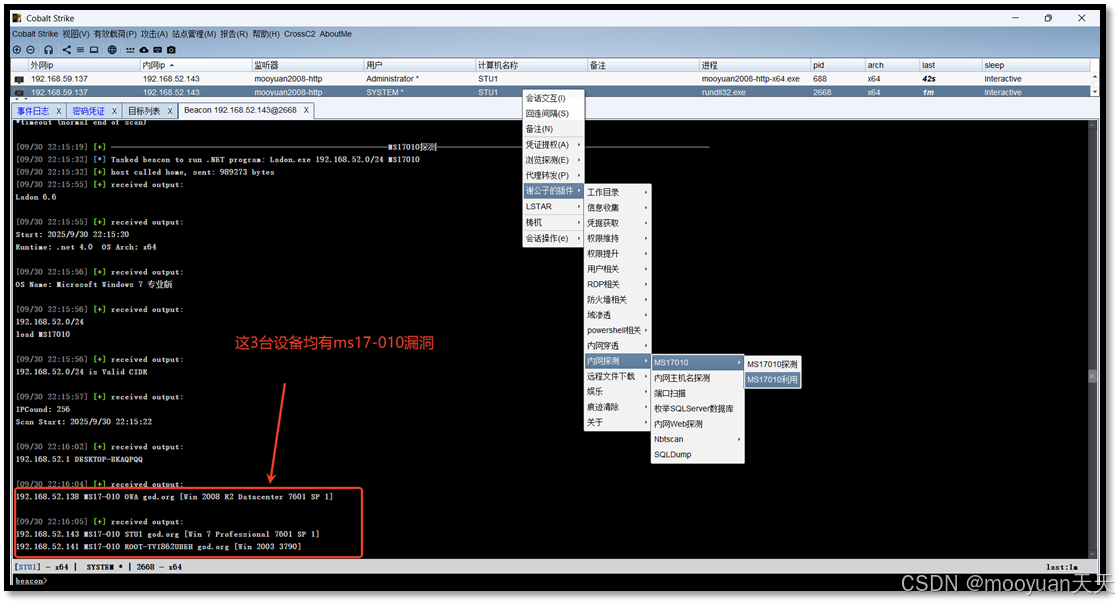This screenshot has height=604, width=1119.
Task: Open the AboutMe menu
Action: 335,34
